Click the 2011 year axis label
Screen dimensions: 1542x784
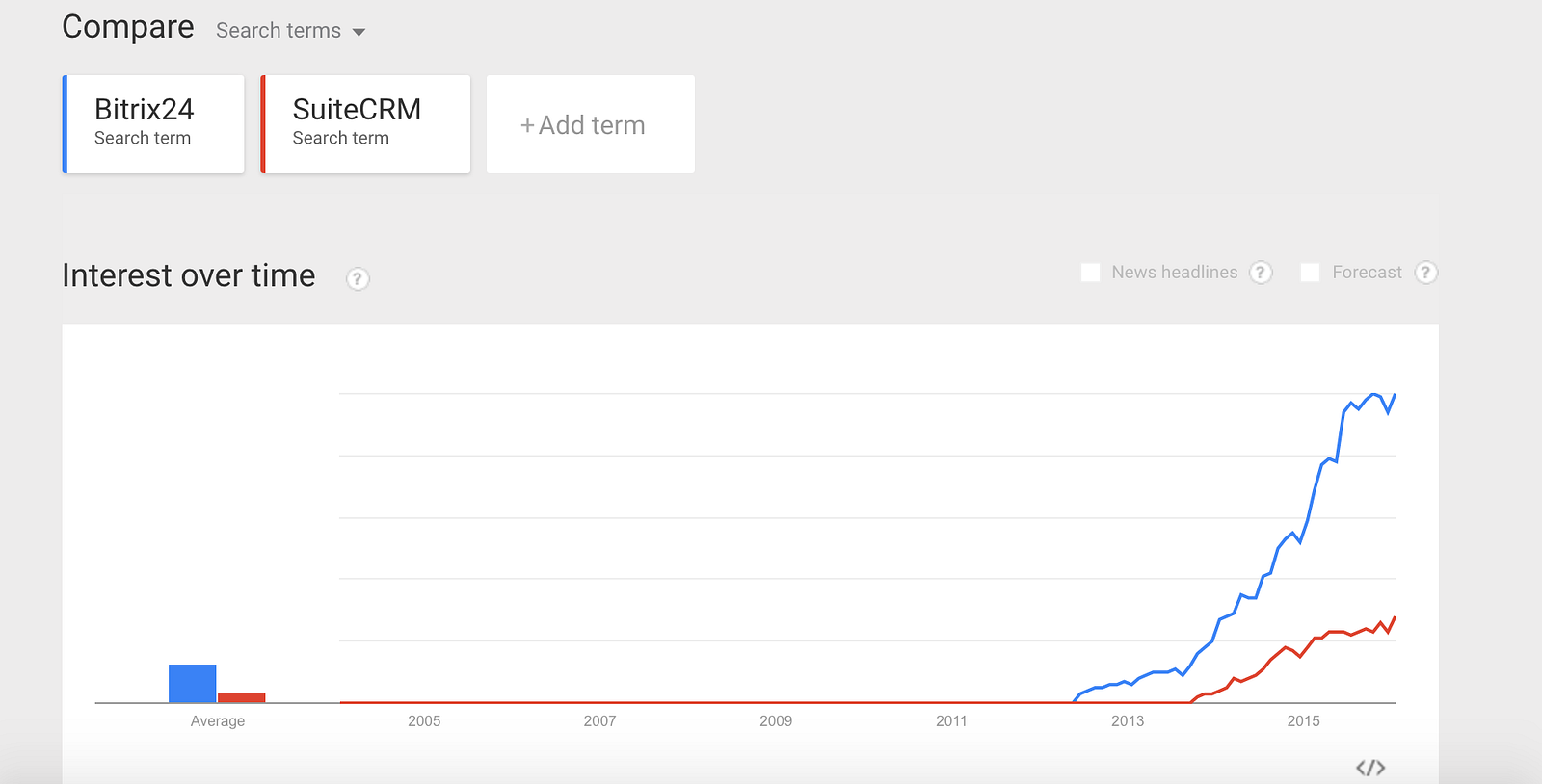click(951, 721)
